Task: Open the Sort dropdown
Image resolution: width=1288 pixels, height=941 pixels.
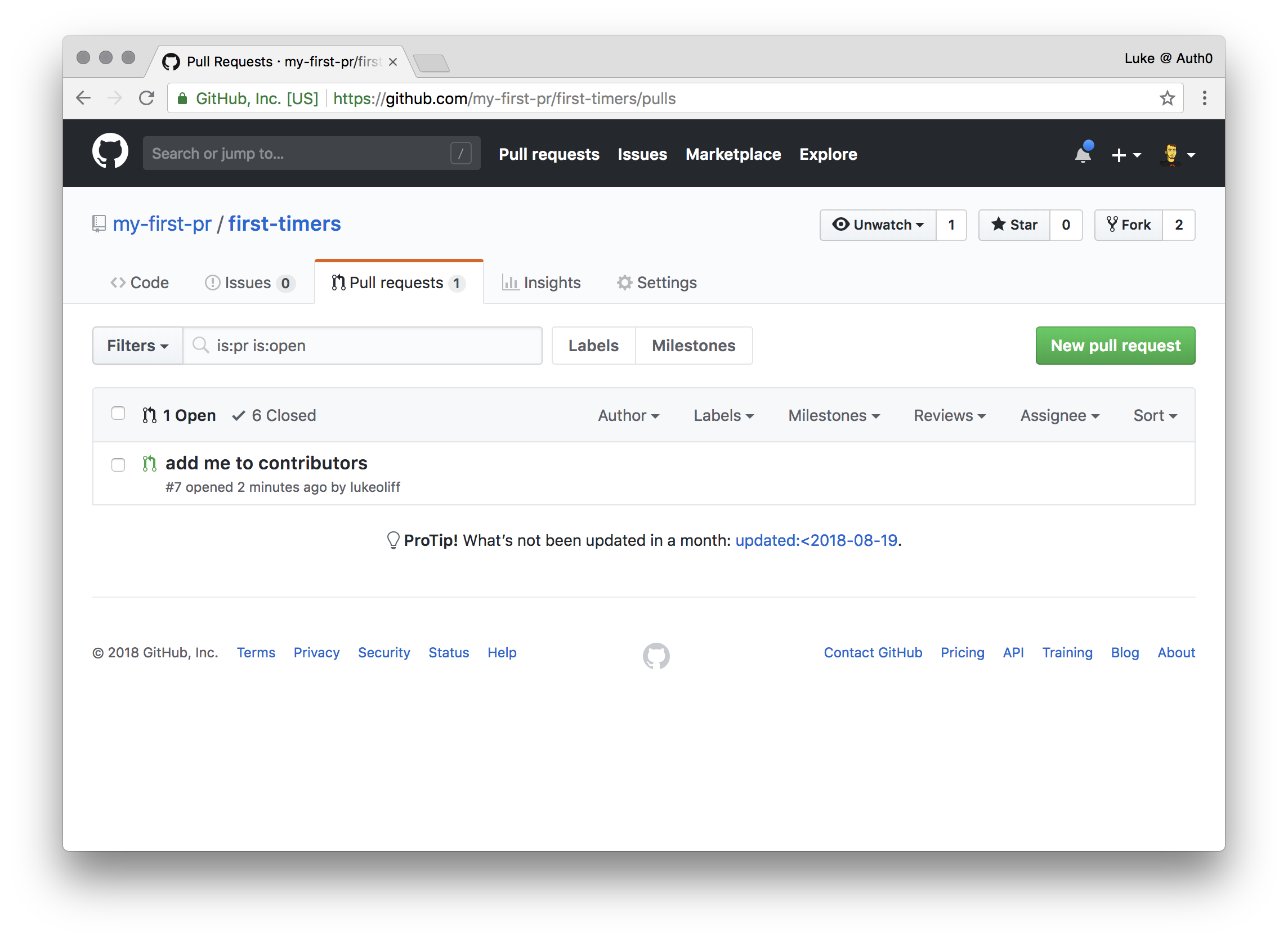Action: pos(1155,415)
